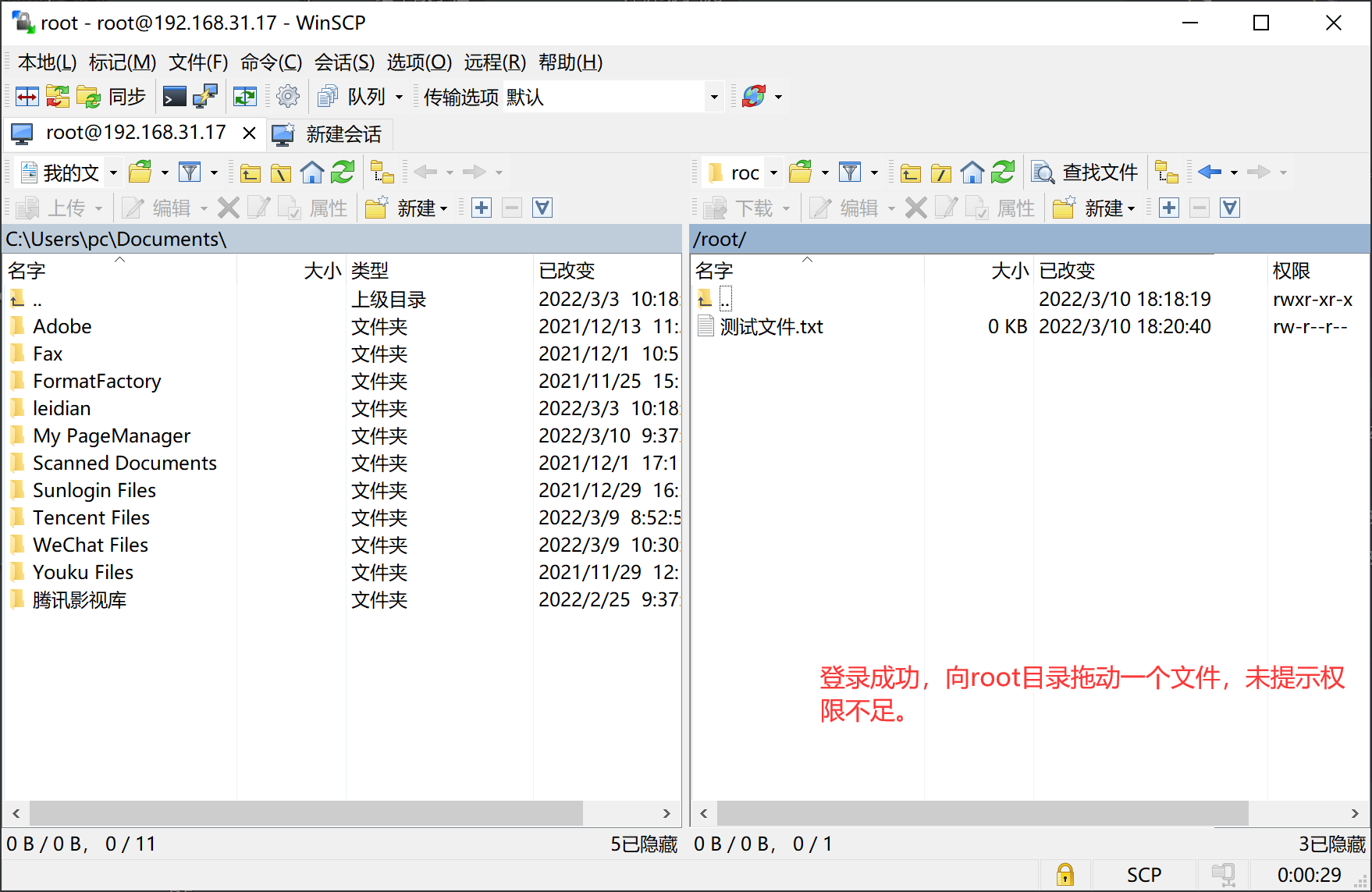Click local panel horizontal scrollbar
Screen dimensions: 1372x892
click(x=306, y=813)
